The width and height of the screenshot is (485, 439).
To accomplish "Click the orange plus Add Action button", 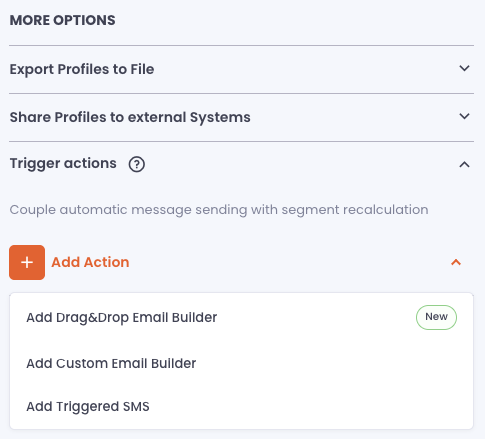I will point(27,262).
